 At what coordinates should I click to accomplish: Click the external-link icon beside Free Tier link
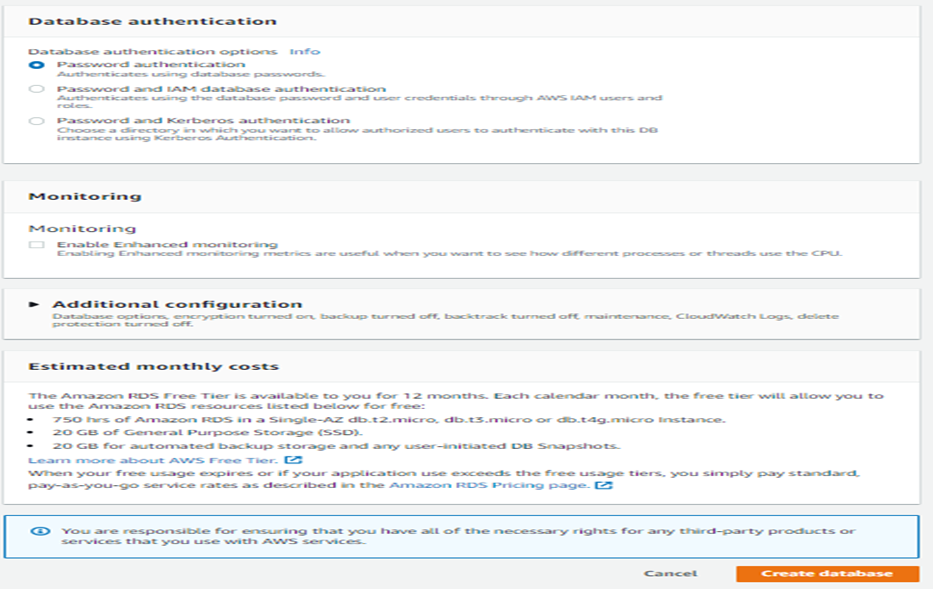pos(293,458)
